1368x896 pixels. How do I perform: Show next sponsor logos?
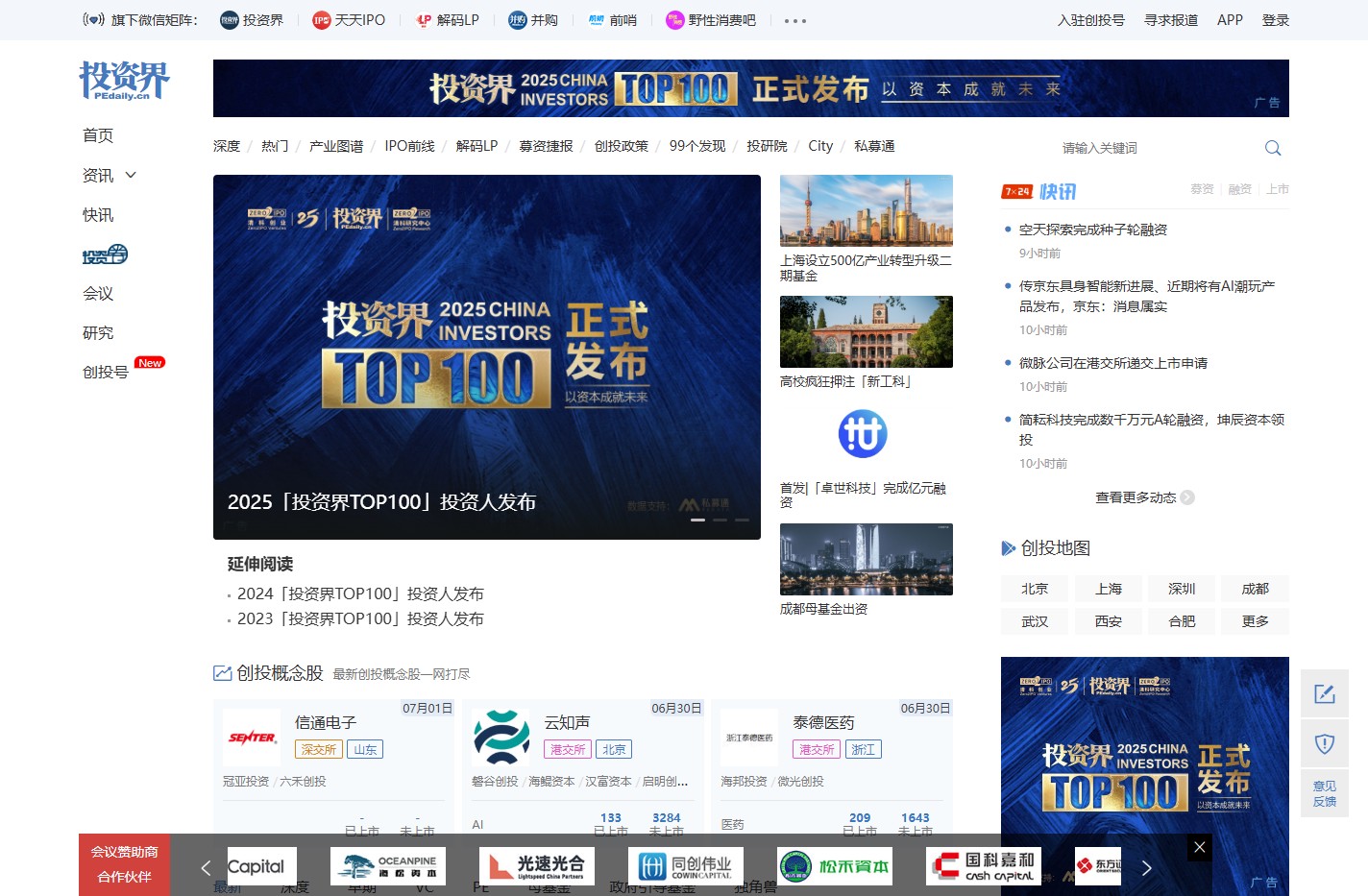1146,868
